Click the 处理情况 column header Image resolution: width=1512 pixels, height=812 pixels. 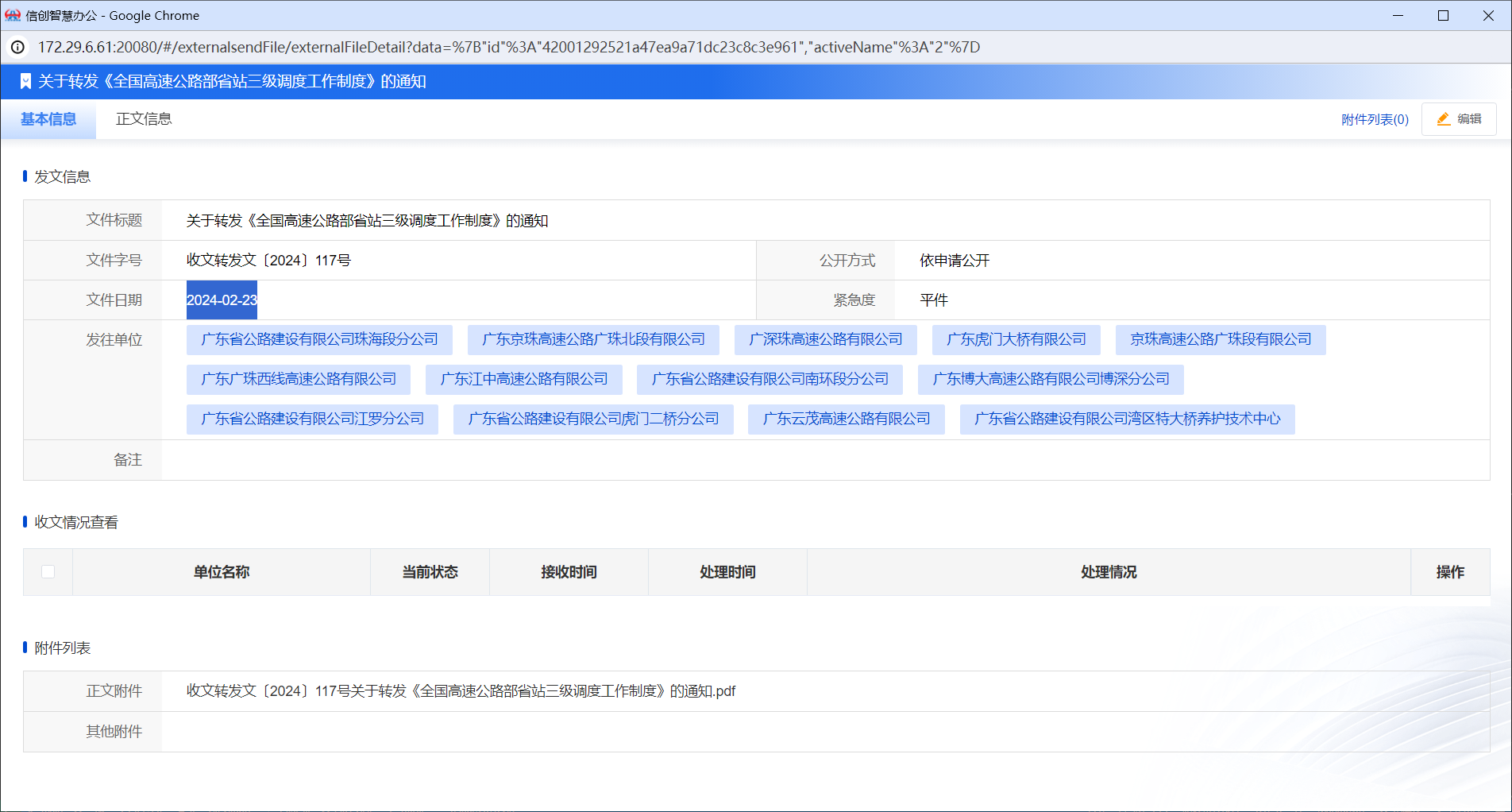click(1109, 572)
